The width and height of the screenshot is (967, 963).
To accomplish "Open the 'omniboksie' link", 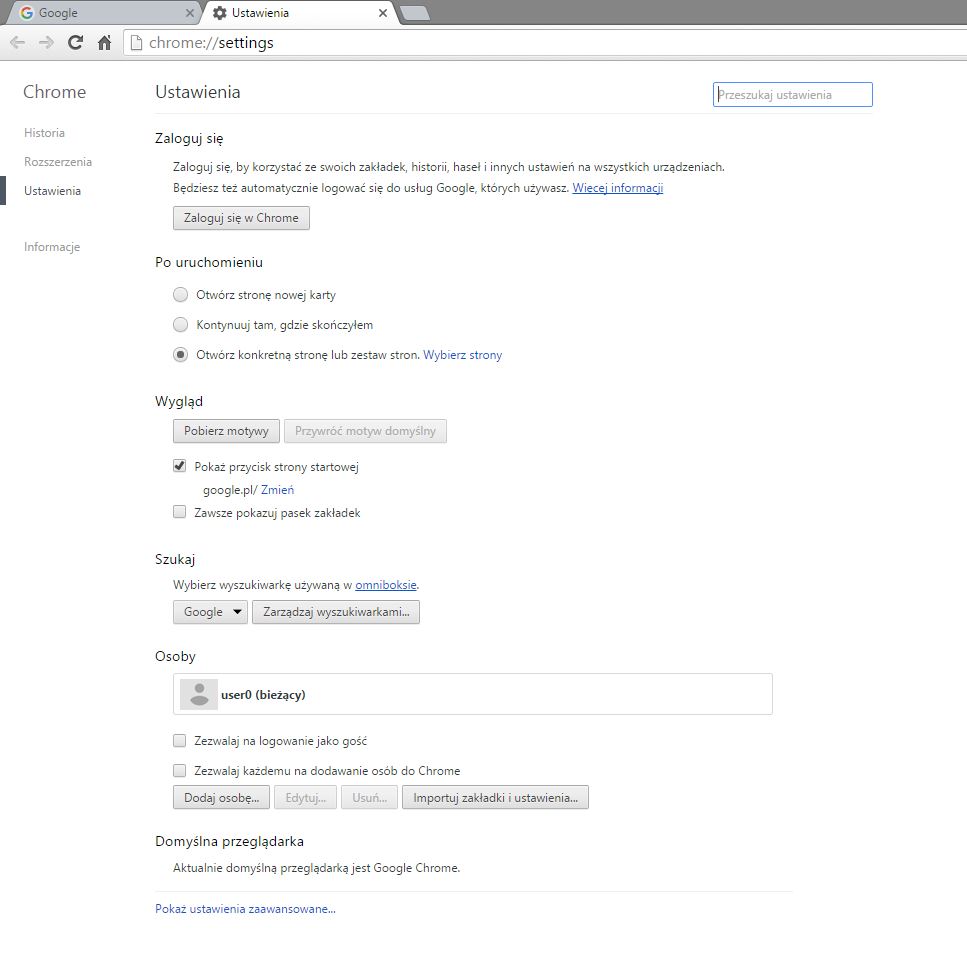I will click(385, 585).
